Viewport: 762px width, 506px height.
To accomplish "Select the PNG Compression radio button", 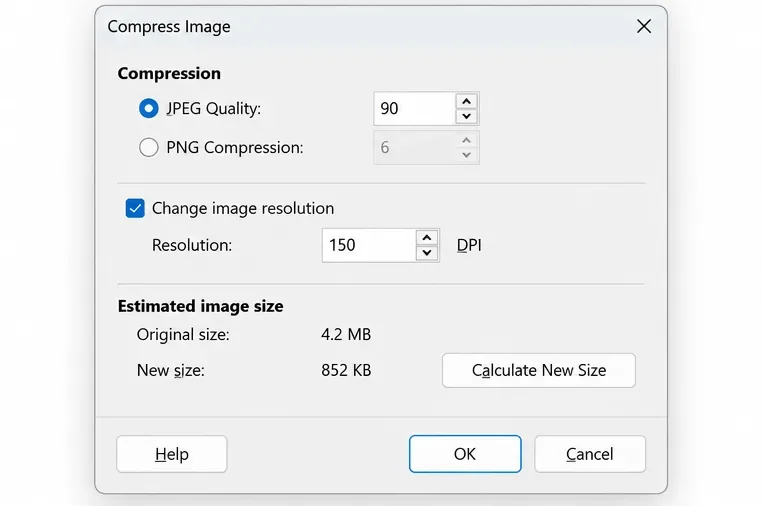I will (x=149, y=147).
